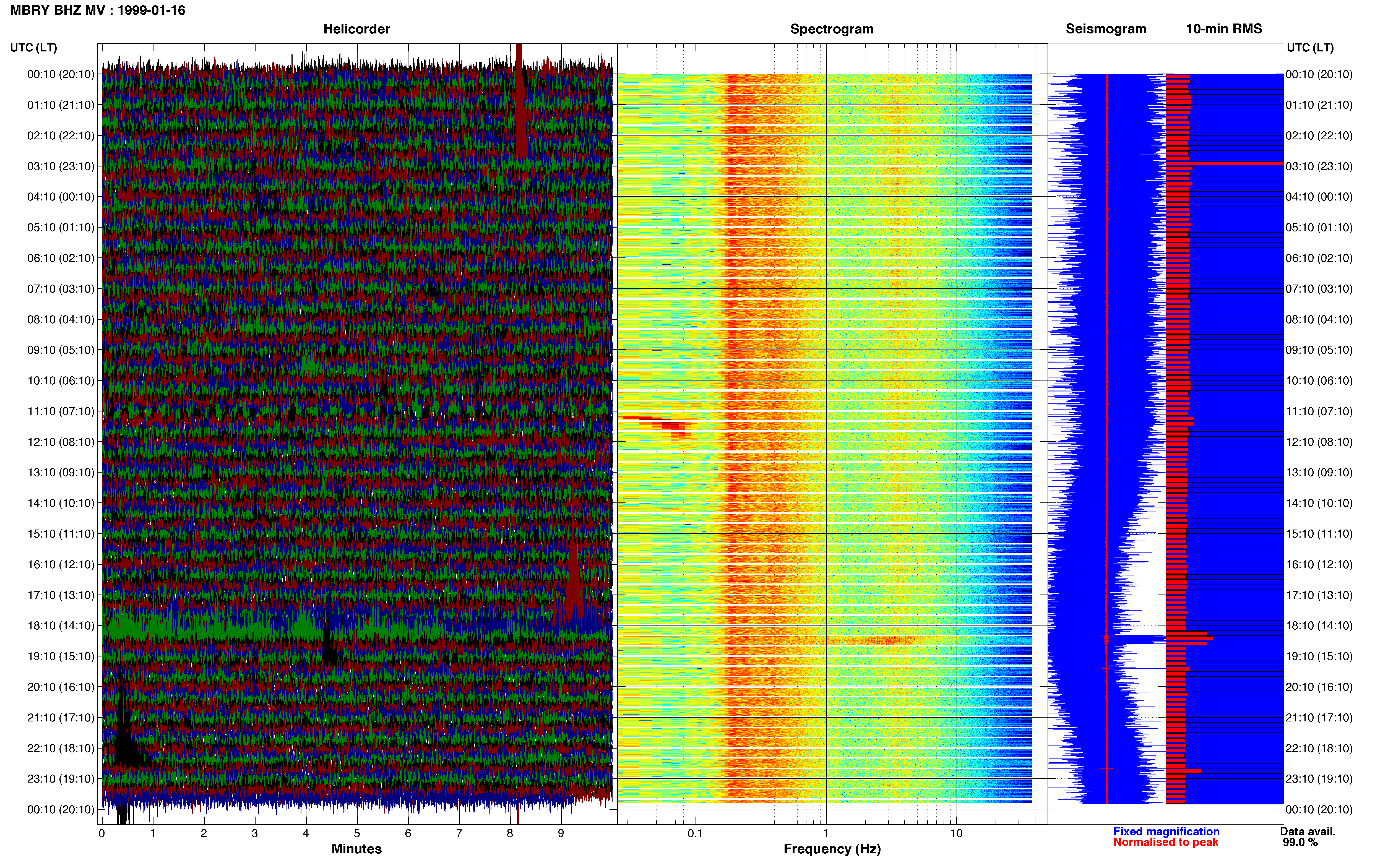This screenshot has width=1388, height=868.
Task: Click the UTC (LT) header on the right axis
Action: point(1310,48)
